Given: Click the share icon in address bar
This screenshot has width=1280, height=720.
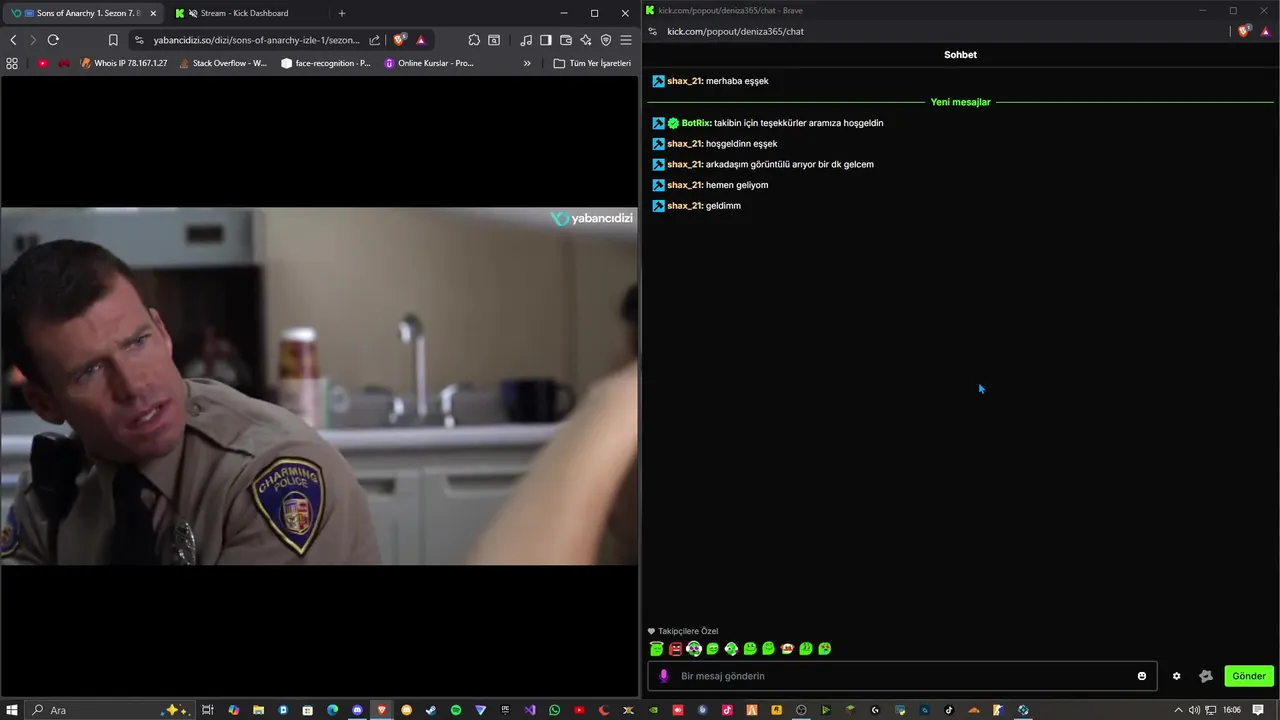Looking at the screenshot, I should coord(375,40).
